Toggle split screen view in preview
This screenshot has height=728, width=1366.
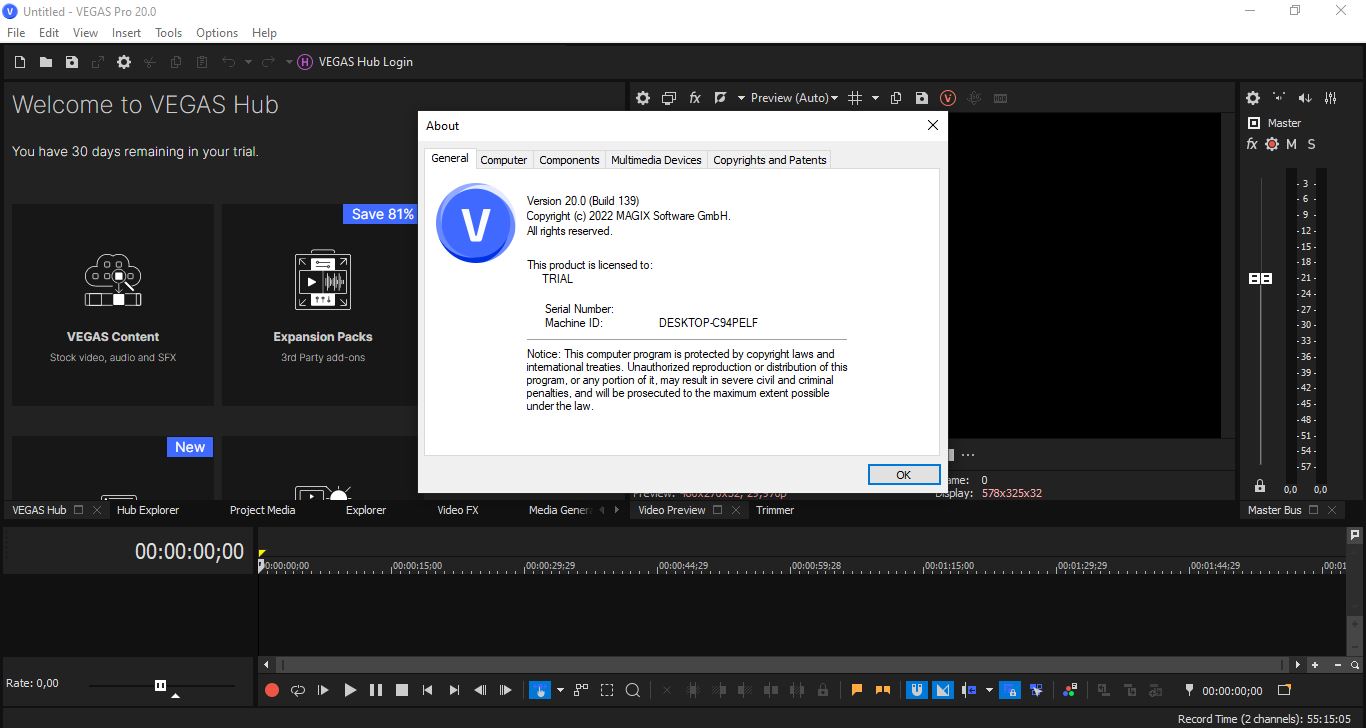720,98
